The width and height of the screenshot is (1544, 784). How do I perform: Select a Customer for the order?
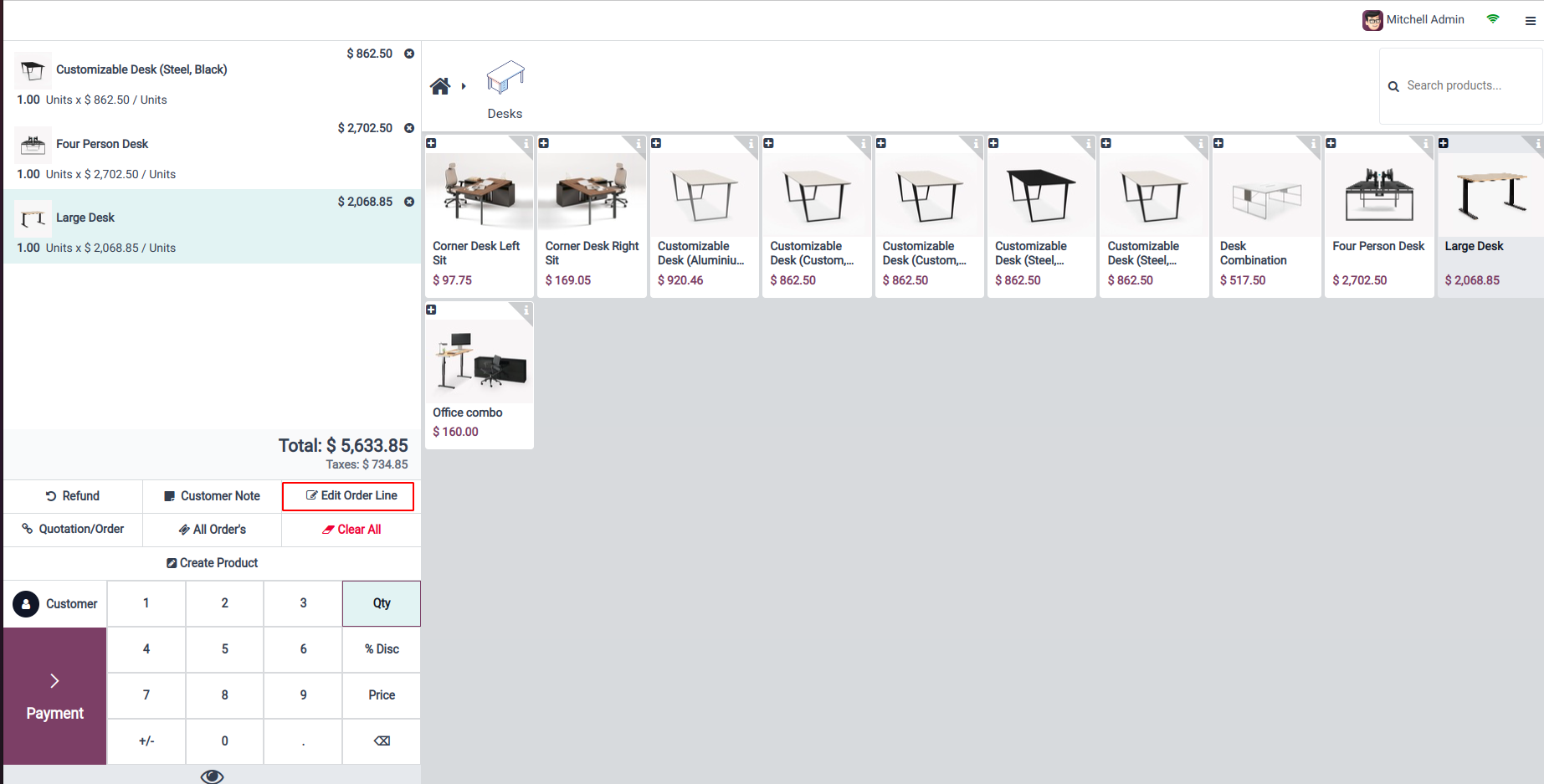tap(55, 604)
